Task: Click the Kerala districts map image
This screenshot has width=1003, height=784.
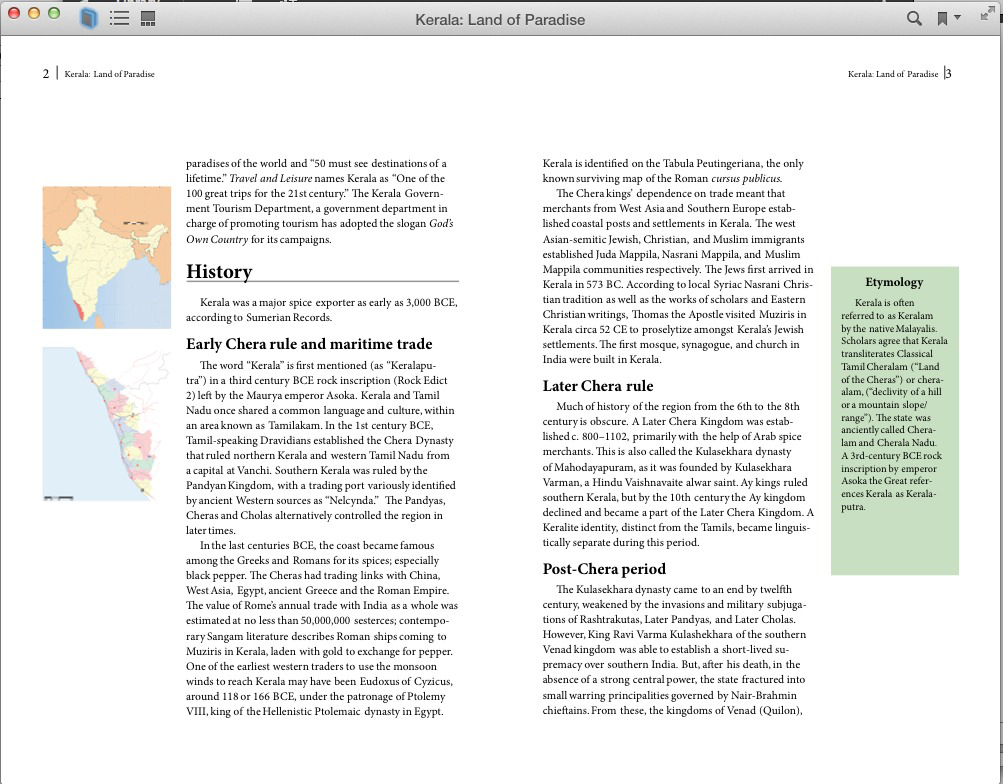Action: (107, 424)
